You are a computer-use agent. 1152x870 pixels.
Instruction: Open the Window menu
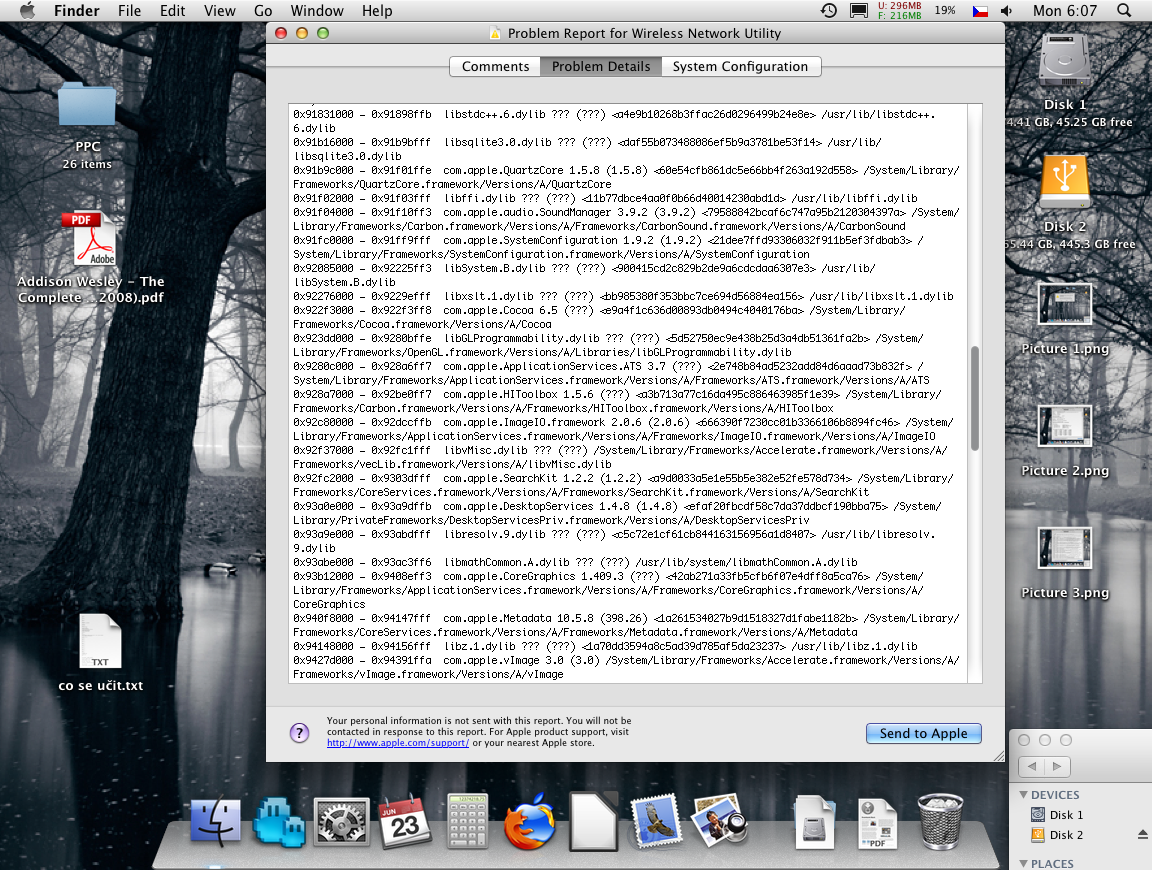317,11
